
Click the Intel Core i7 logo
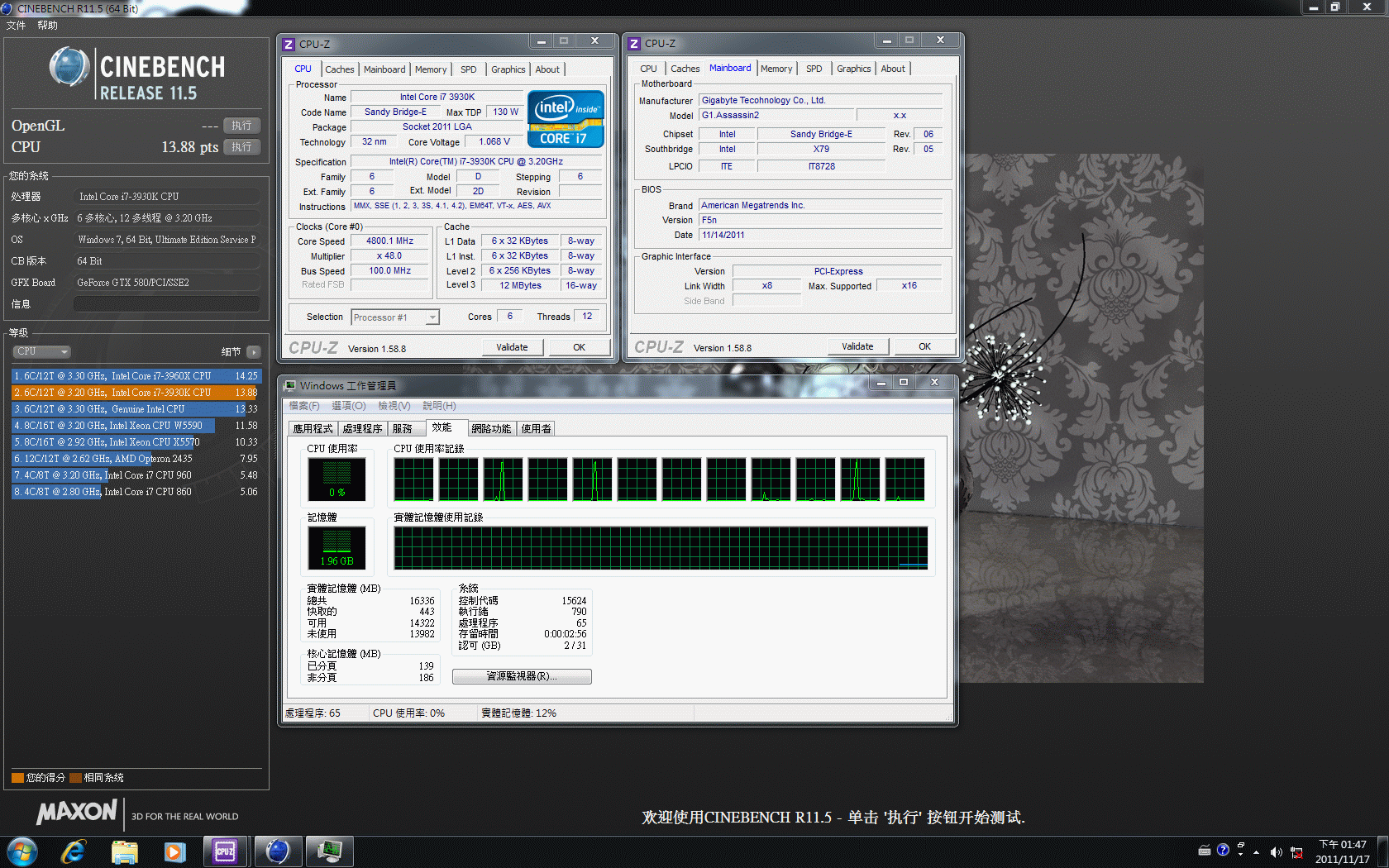[x=566, y=119]
